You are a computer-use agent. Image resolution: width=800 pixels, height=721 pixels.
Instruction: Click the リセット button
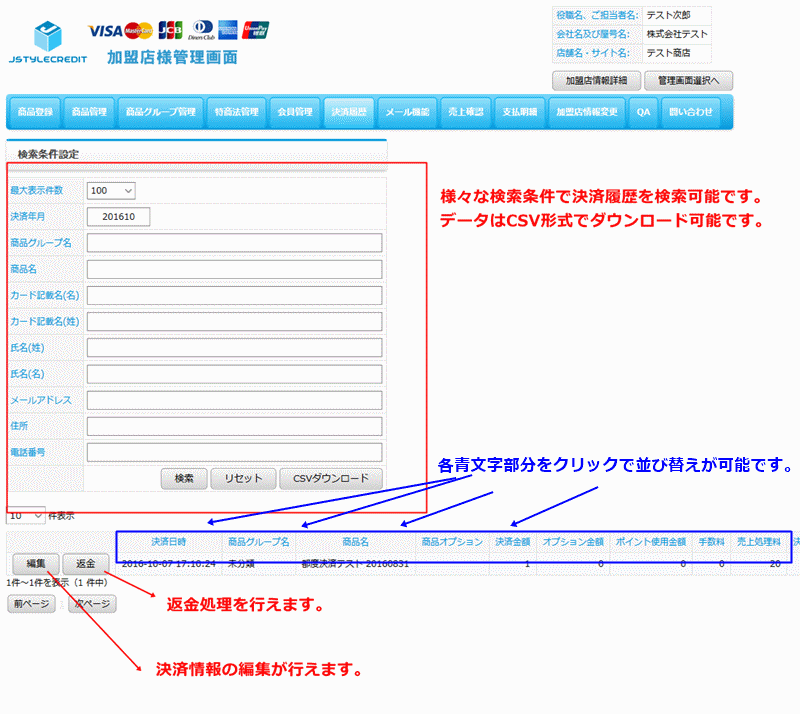(243, 479)
